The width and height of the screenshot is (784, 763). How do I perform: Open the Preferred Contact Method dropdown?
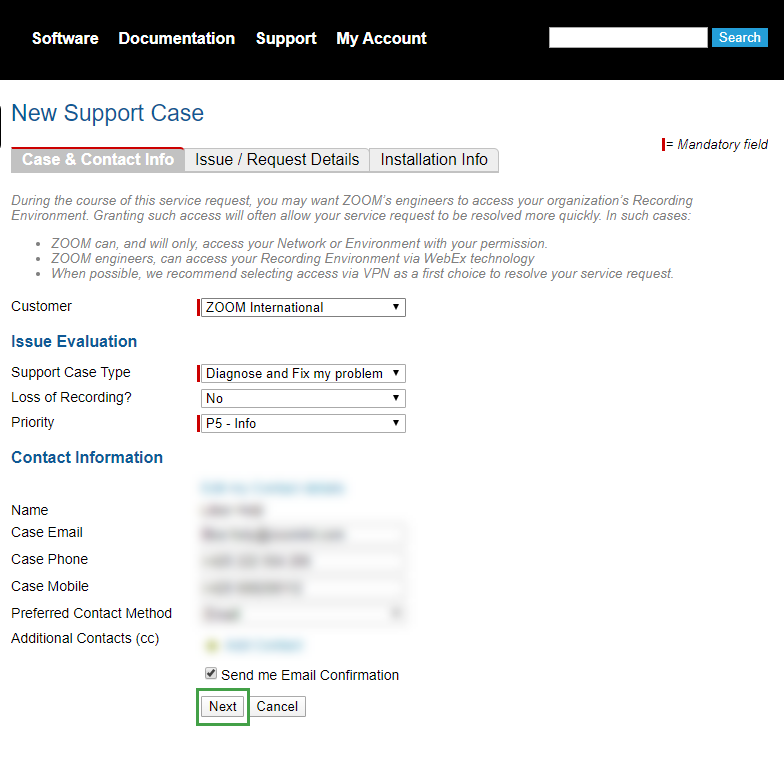tap(303, 613)
